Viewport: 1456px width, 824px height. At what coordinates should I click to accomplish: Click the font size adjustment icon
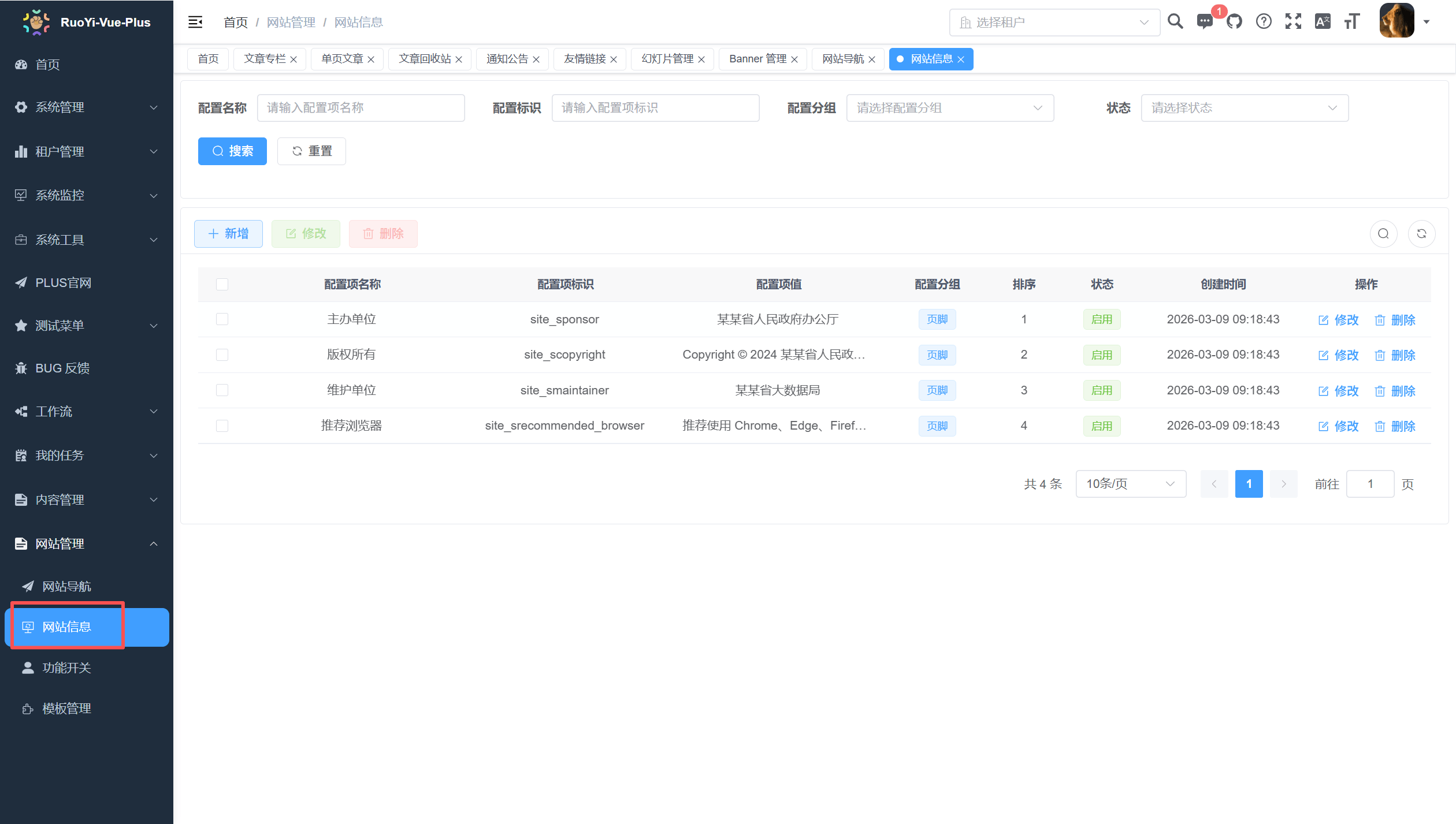coord(1352,21)
